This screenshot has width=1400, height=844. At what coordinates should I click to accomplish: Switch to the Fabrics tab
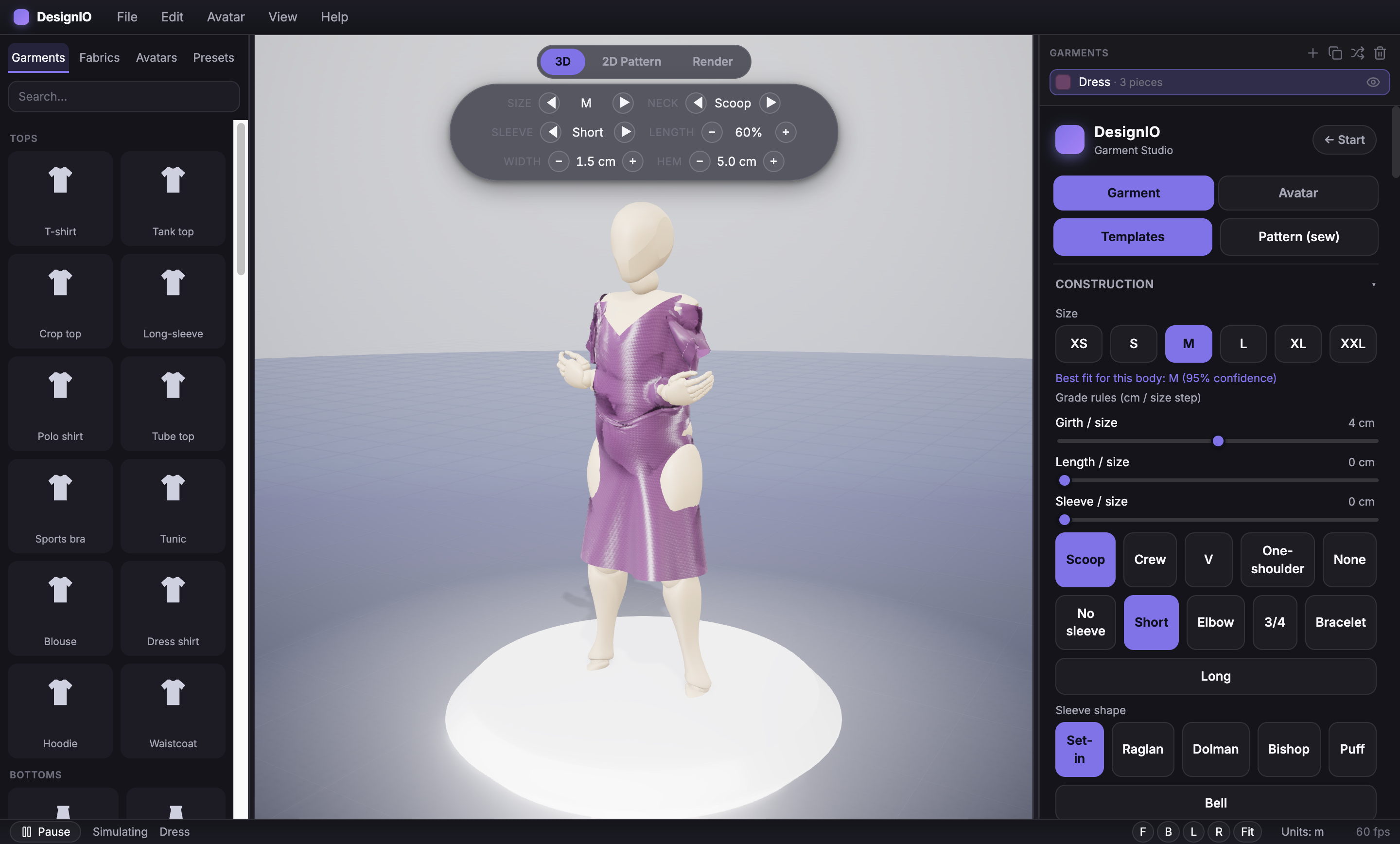[100, 57]
